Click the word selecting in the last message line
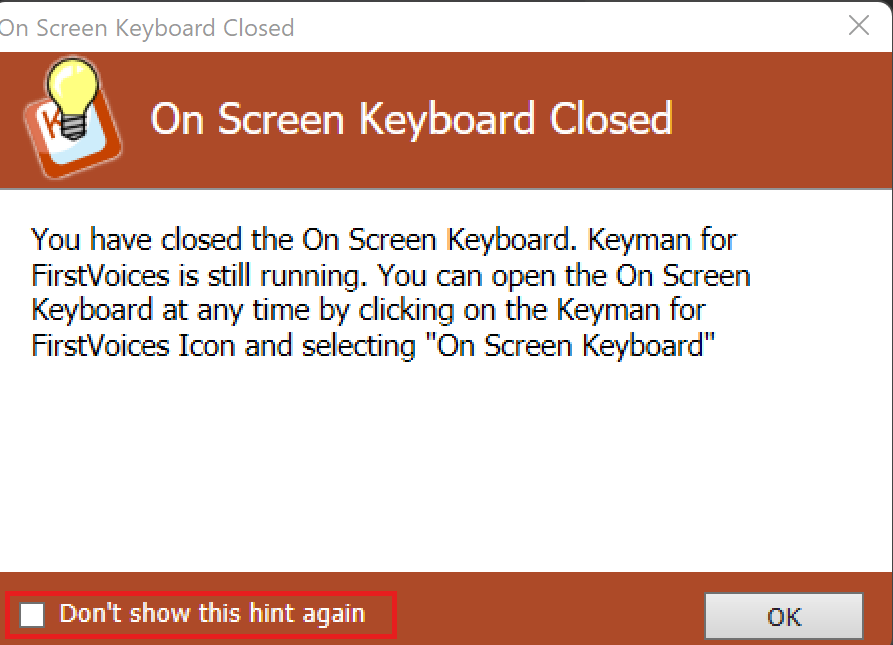893x645 pixels. (x=358, y=347)
